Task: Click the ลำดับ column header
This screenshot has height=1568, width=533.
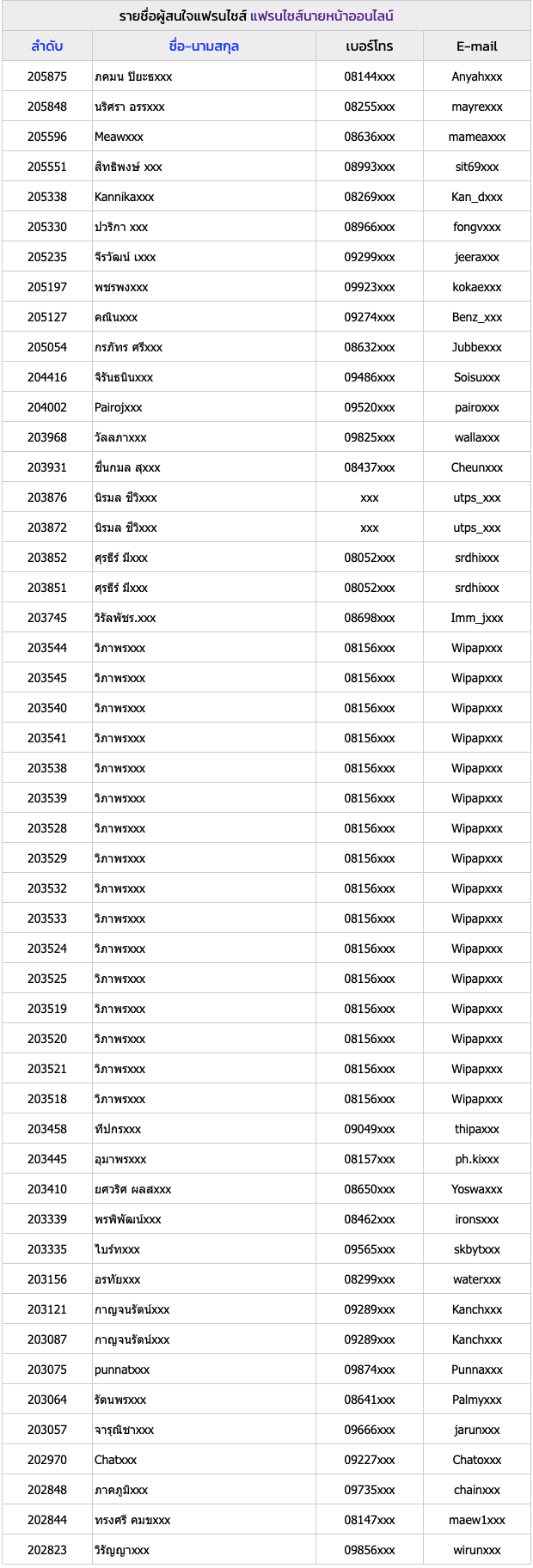Action: tap(47, 46)
